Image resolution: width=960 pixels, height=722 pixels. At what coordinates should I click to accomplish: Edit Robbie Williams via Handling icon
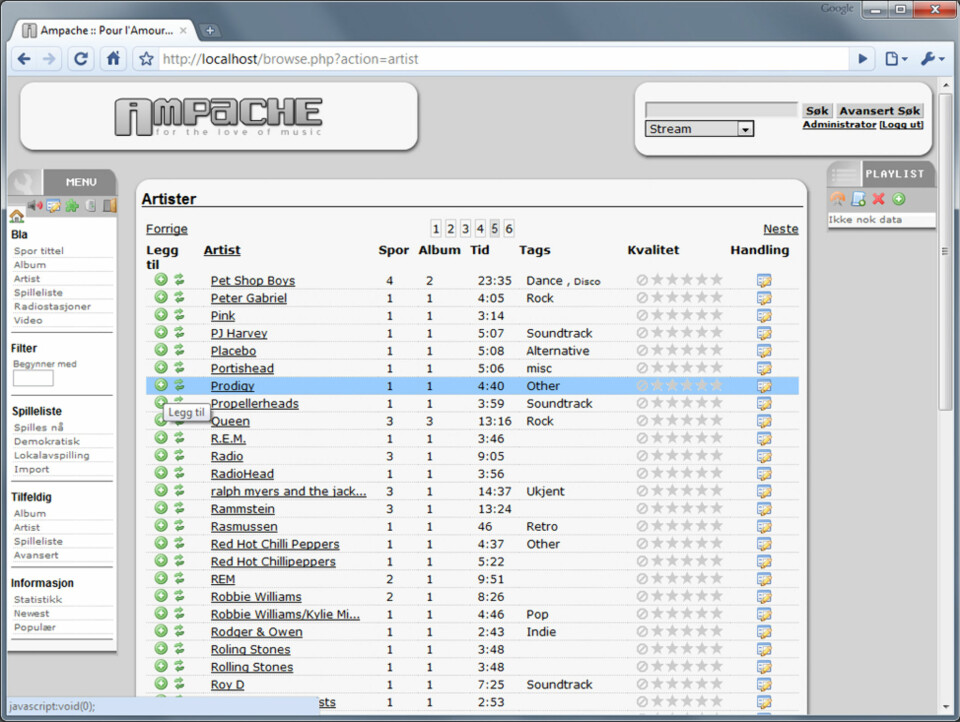(x=764, y=596)
